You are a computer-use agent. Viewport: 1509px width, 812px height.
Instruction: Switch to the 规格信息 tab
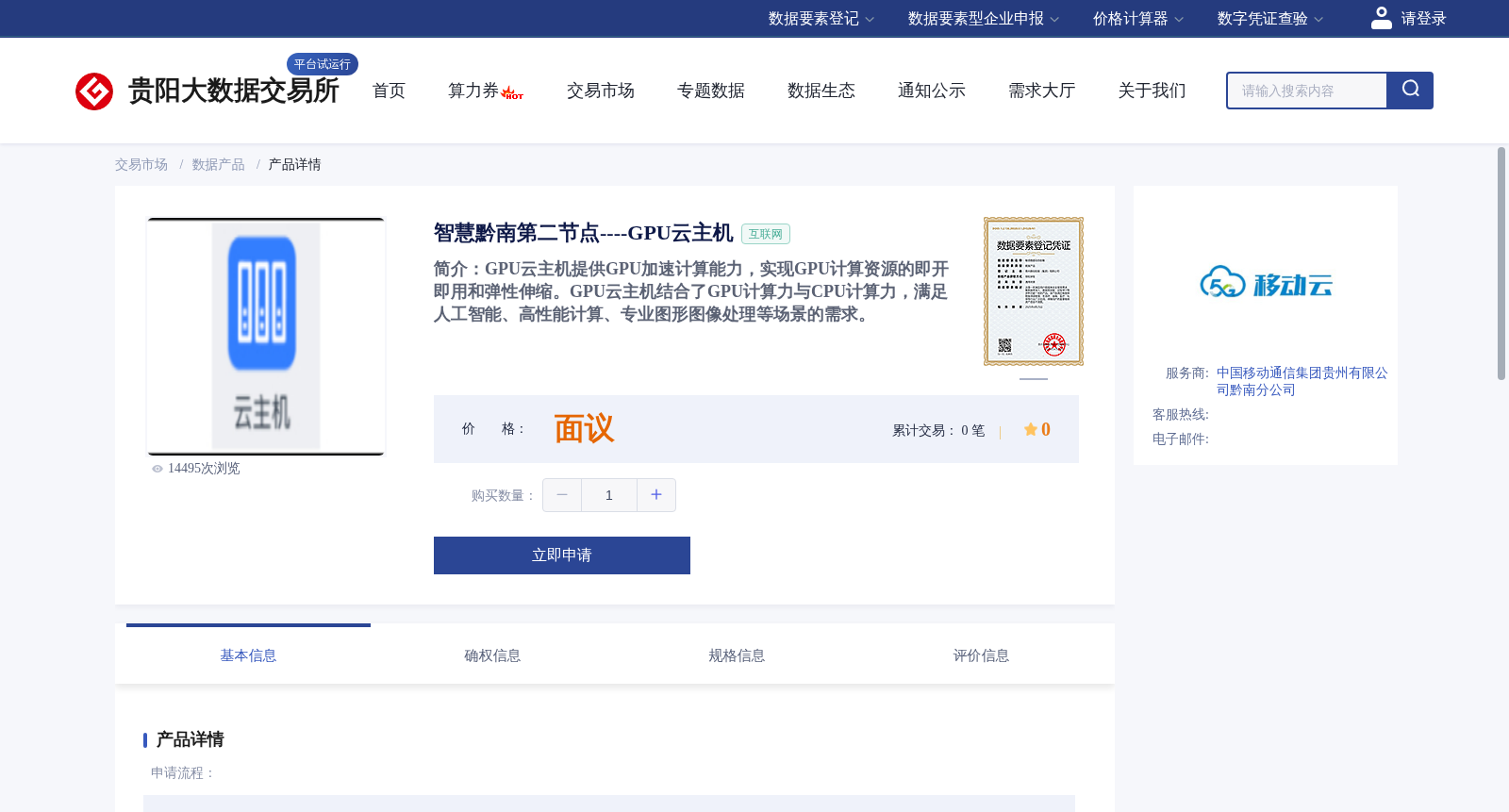pyautogui.click(x=737, y=655)
